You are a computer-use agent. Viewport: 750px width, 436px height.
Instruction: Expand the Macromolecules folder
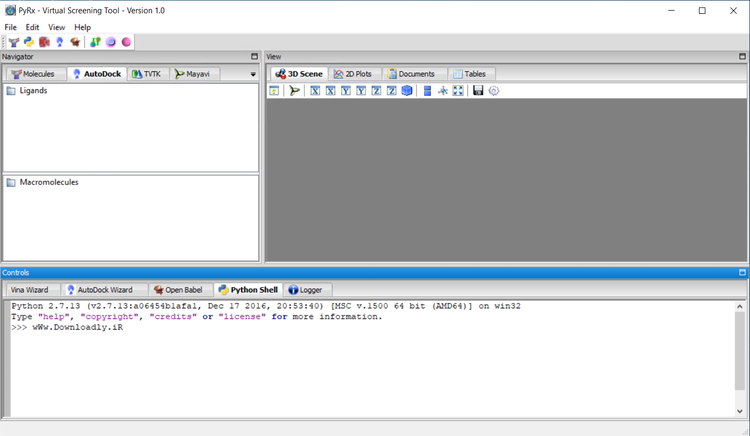coord(11,183)
